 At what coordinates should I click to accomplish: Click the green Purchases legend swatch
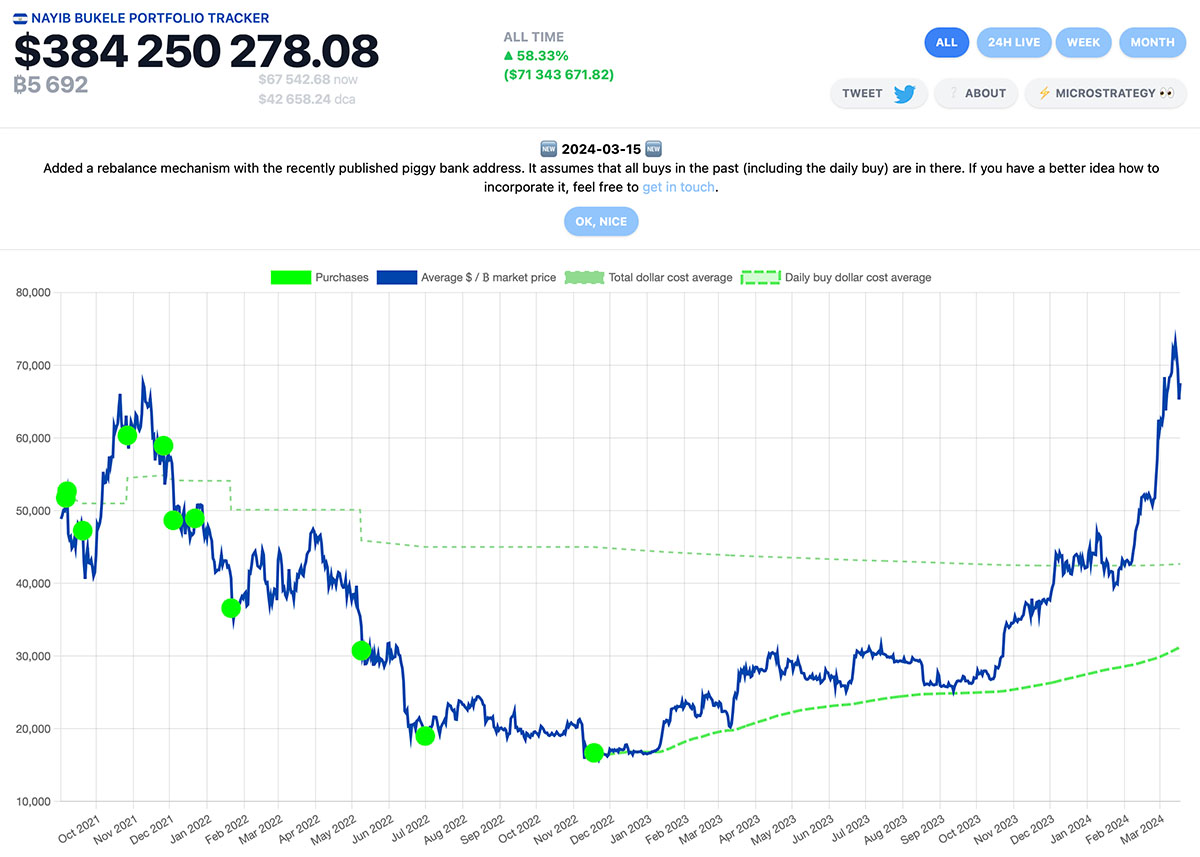click(291, 277)
